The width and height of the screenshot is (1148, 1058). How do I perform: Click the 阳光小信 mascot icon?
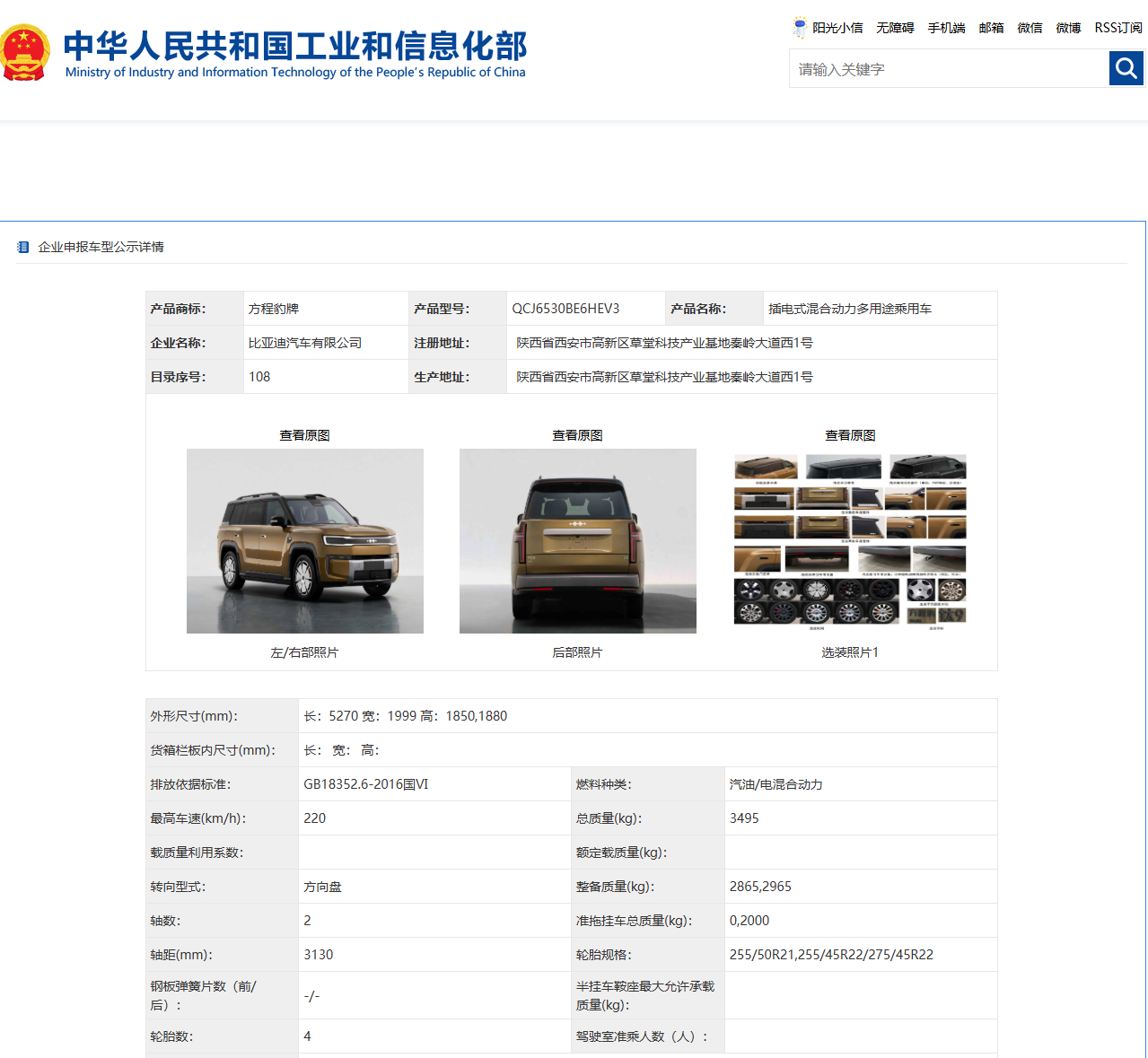coord(799,28)
